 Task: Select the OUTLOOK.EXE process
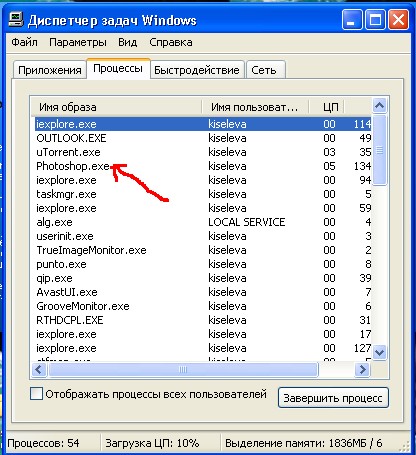pyautogui.click(x=203, y=138)
